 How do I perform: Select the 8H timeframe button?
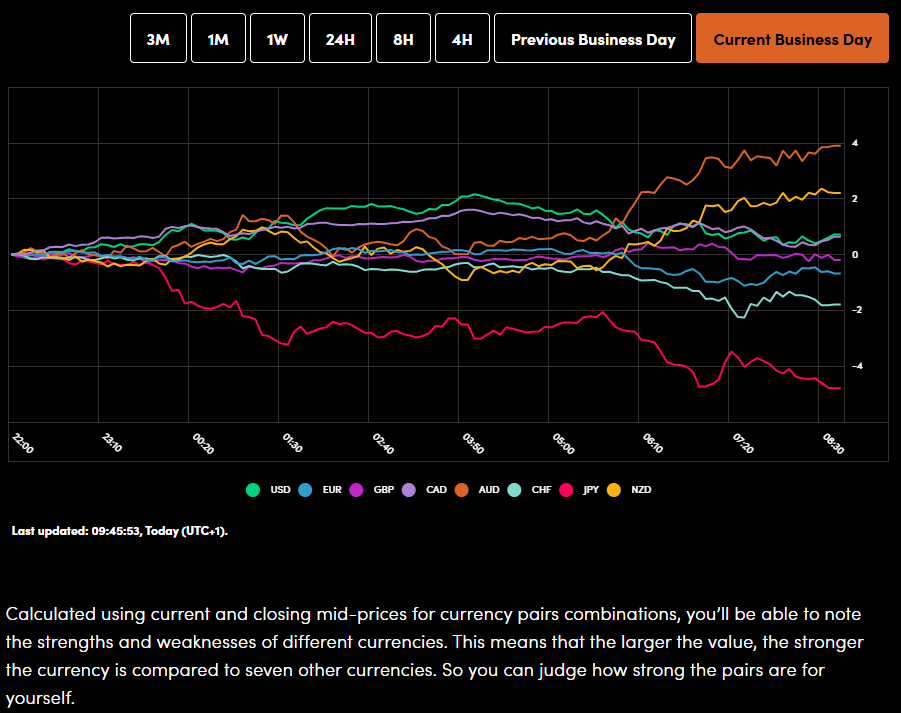[403, 39]
